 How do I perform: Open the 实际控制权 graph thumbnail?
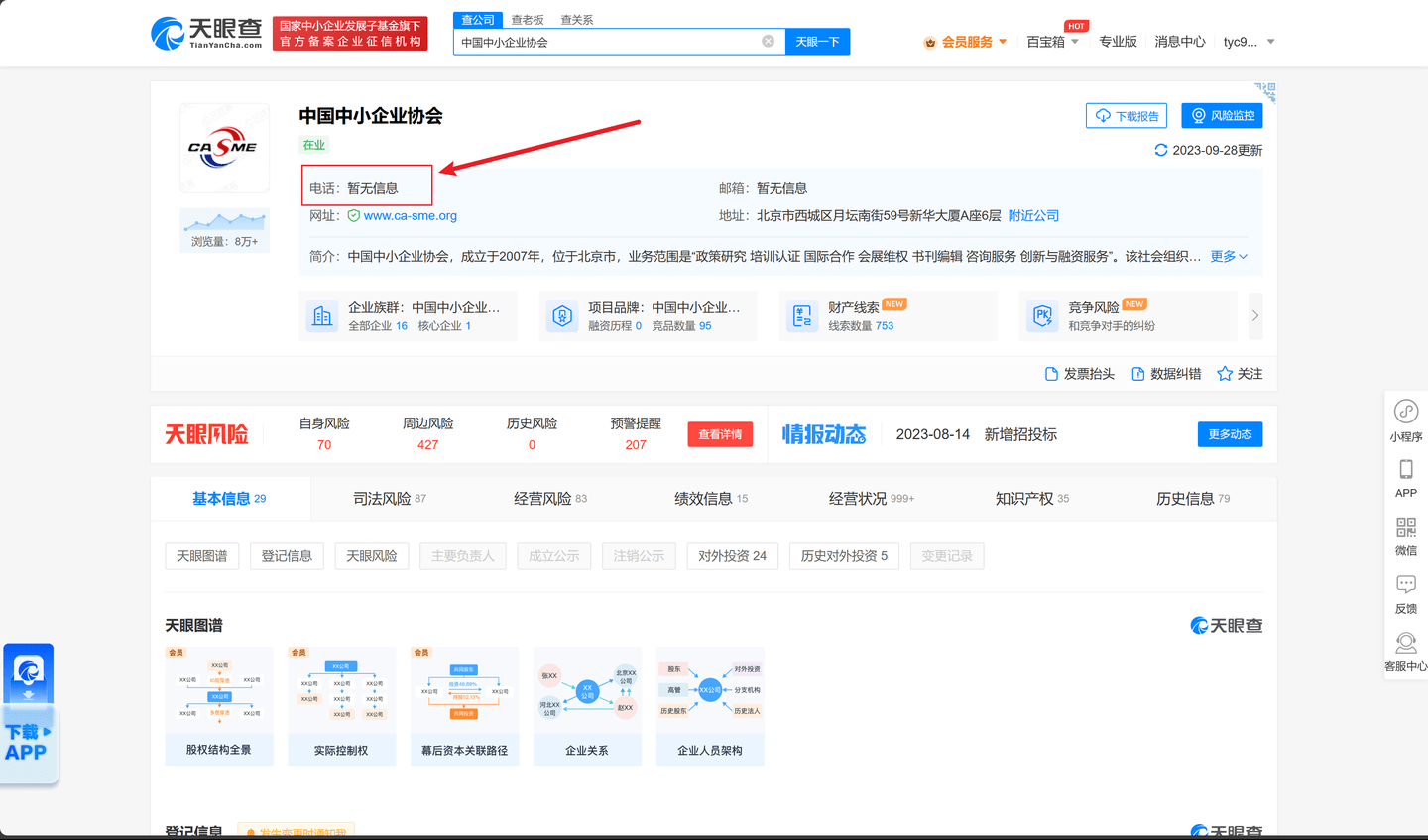[341, 706]
